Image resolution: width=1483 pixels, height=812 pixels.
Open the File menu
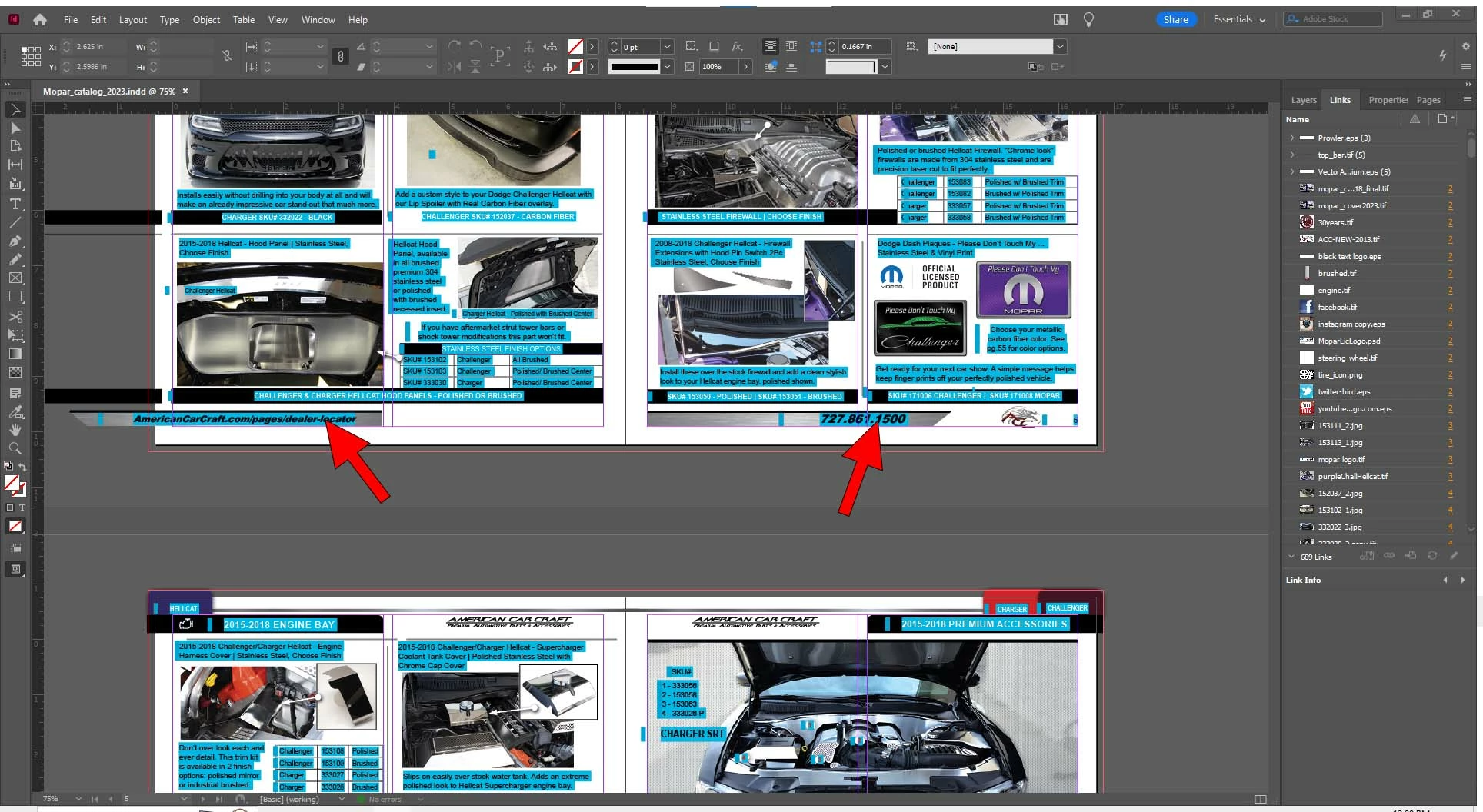[71, 20]
